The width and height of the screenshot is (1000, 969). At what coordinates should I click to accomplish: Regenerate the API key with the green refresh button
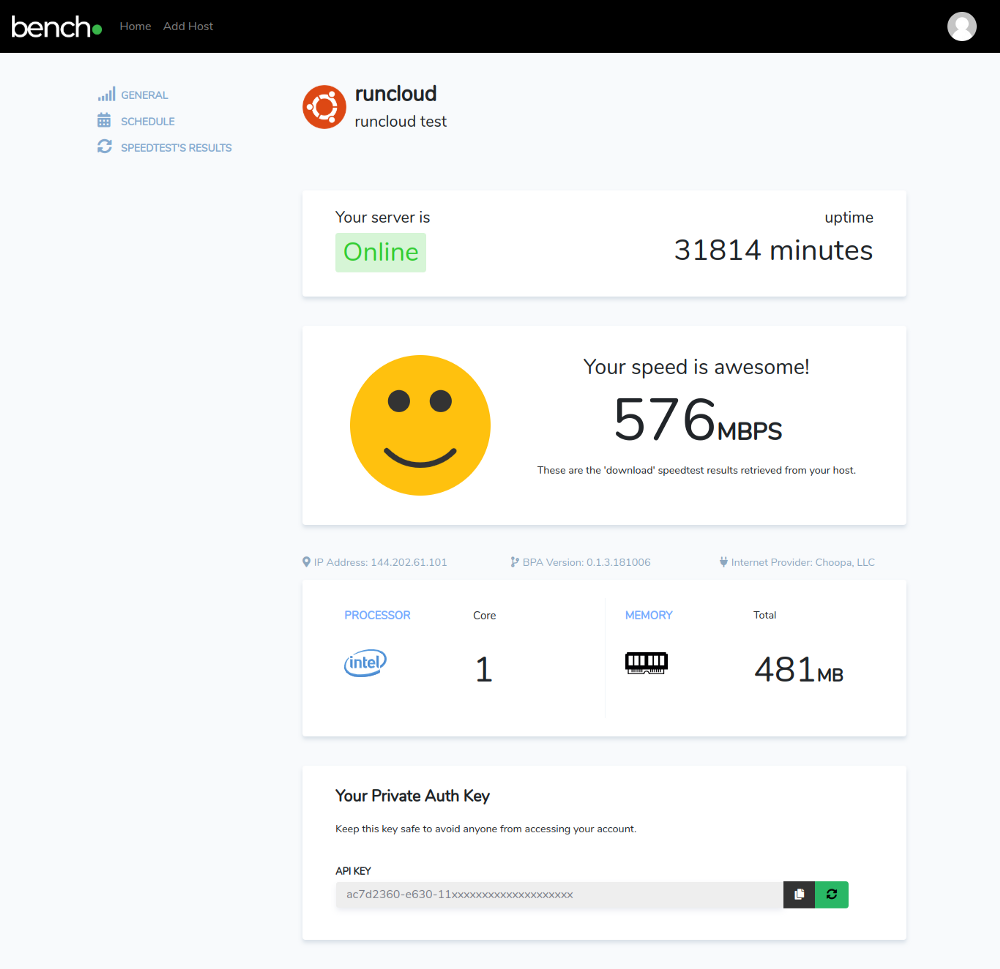click(832, 895)
